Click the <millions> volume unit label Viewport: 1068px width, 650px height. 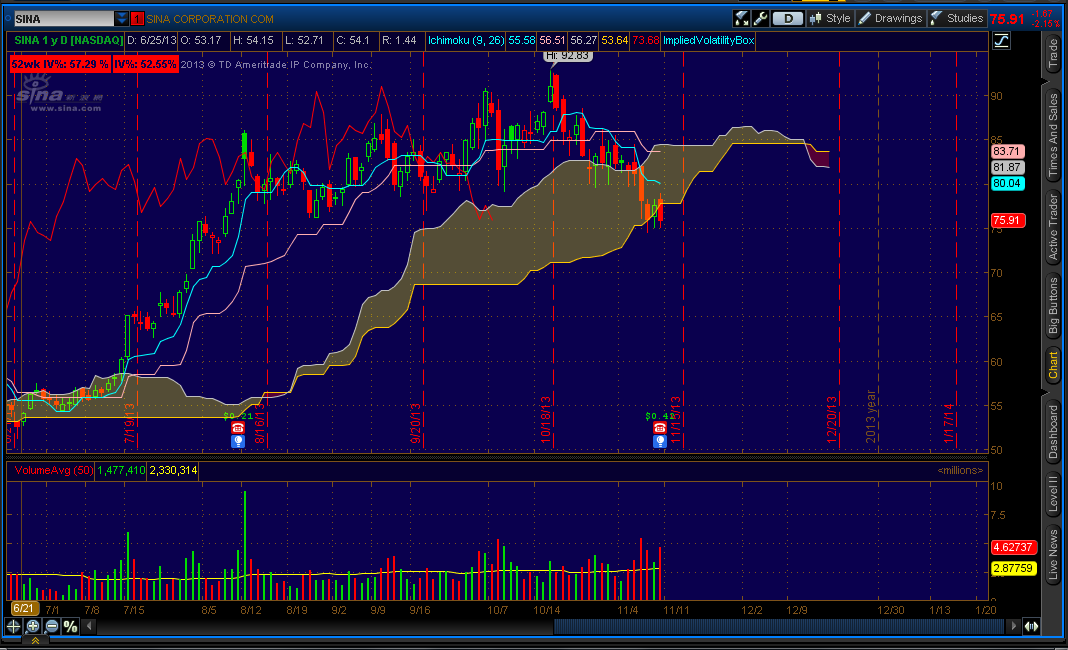point(960,470)
